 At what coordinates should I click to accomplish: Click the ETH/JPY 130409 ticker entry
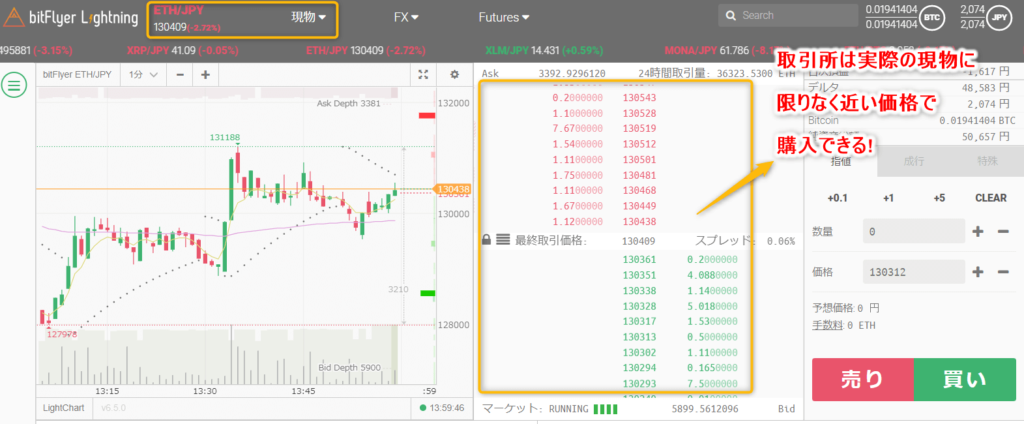click(366, 50)
